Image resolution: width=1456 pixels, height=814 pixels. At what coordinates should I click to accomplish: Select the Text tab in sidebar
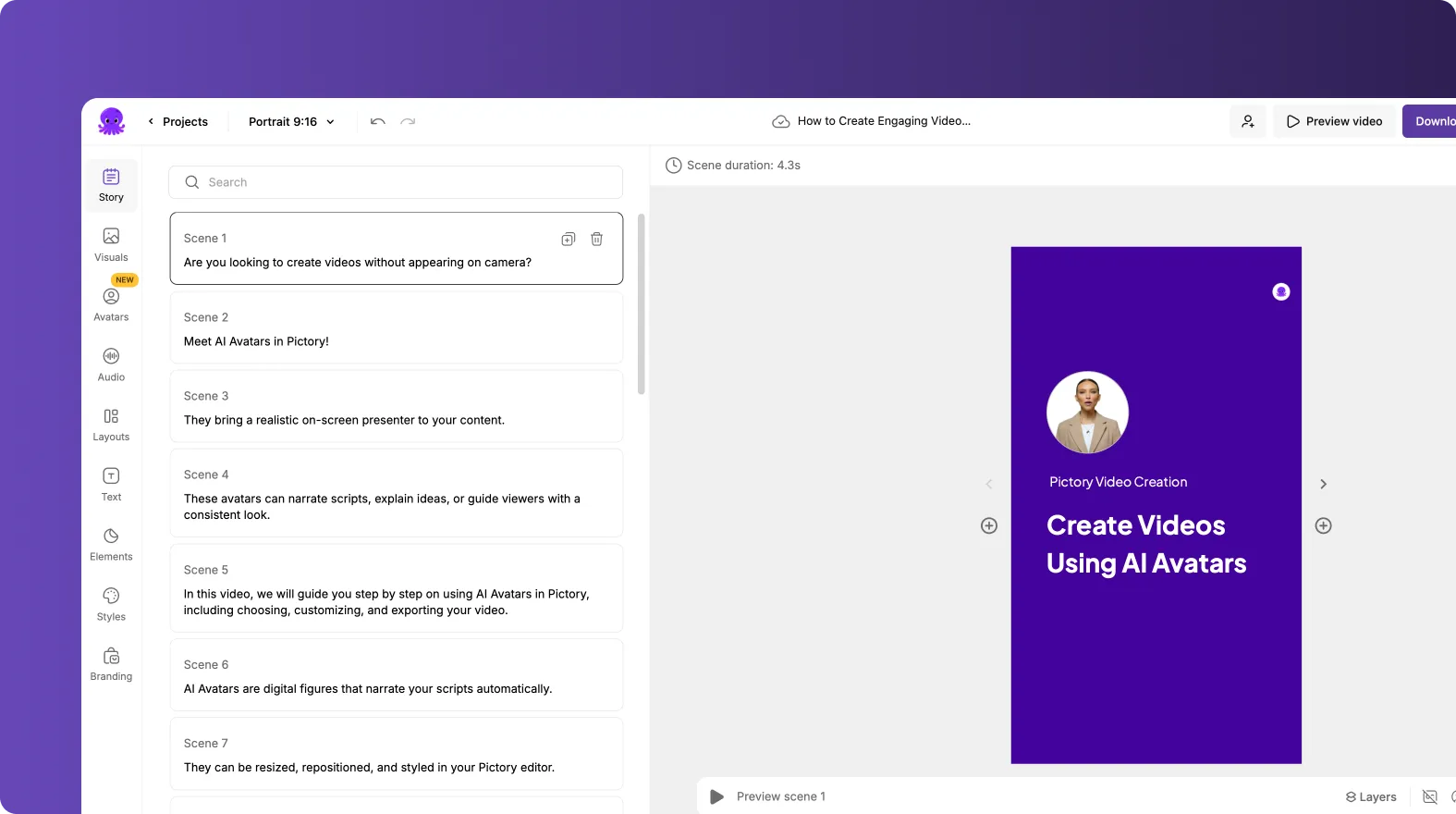tap(111, 484)
